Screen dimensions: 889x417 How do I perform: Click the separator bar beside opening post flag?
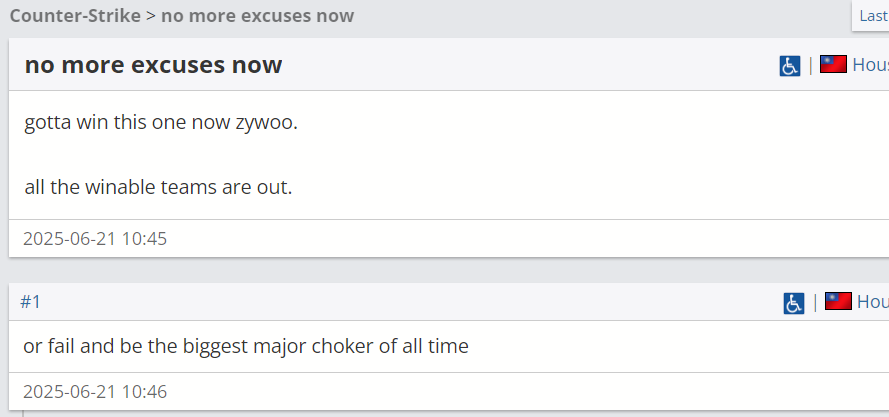810,65
